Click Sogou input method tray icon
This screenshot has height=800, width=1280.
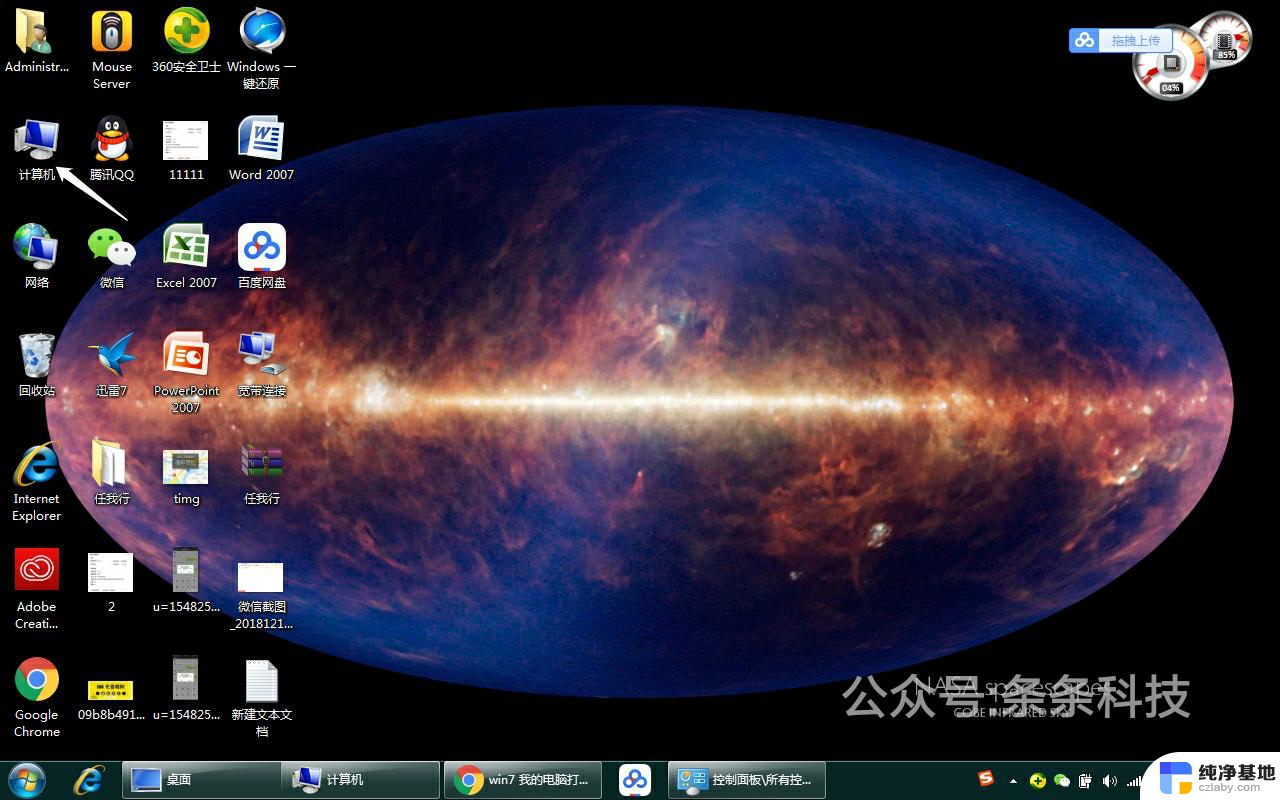pyautogui.click(x=987, y=779)
